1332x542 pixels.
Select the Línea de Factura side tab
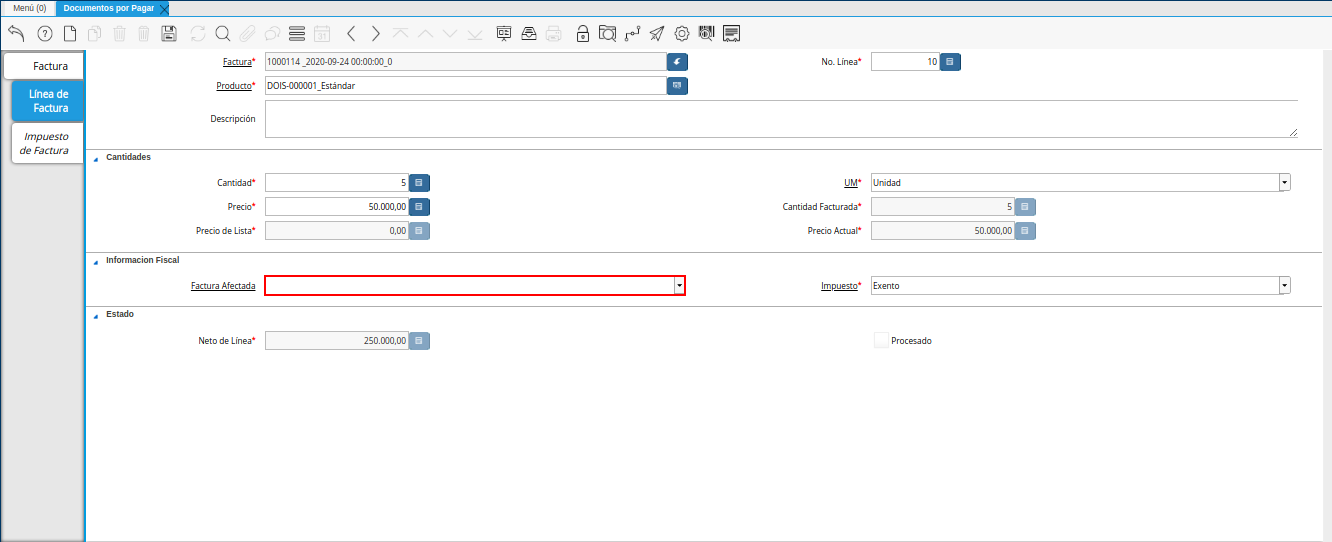point(48,101)
